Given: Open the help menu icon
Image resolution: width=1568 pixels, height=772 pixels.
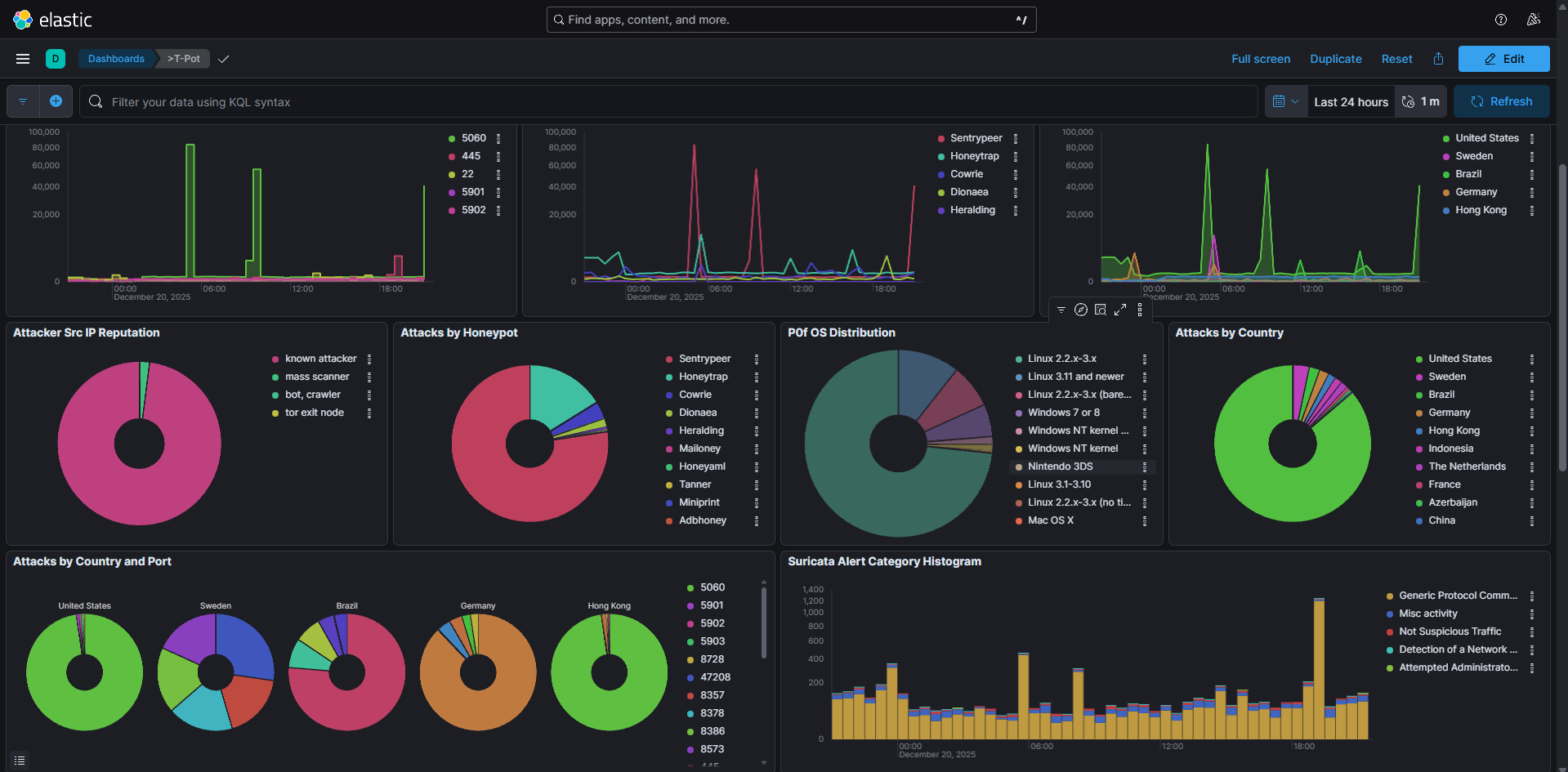Looking at the screenshot, I should click(x=1500, y=20).
